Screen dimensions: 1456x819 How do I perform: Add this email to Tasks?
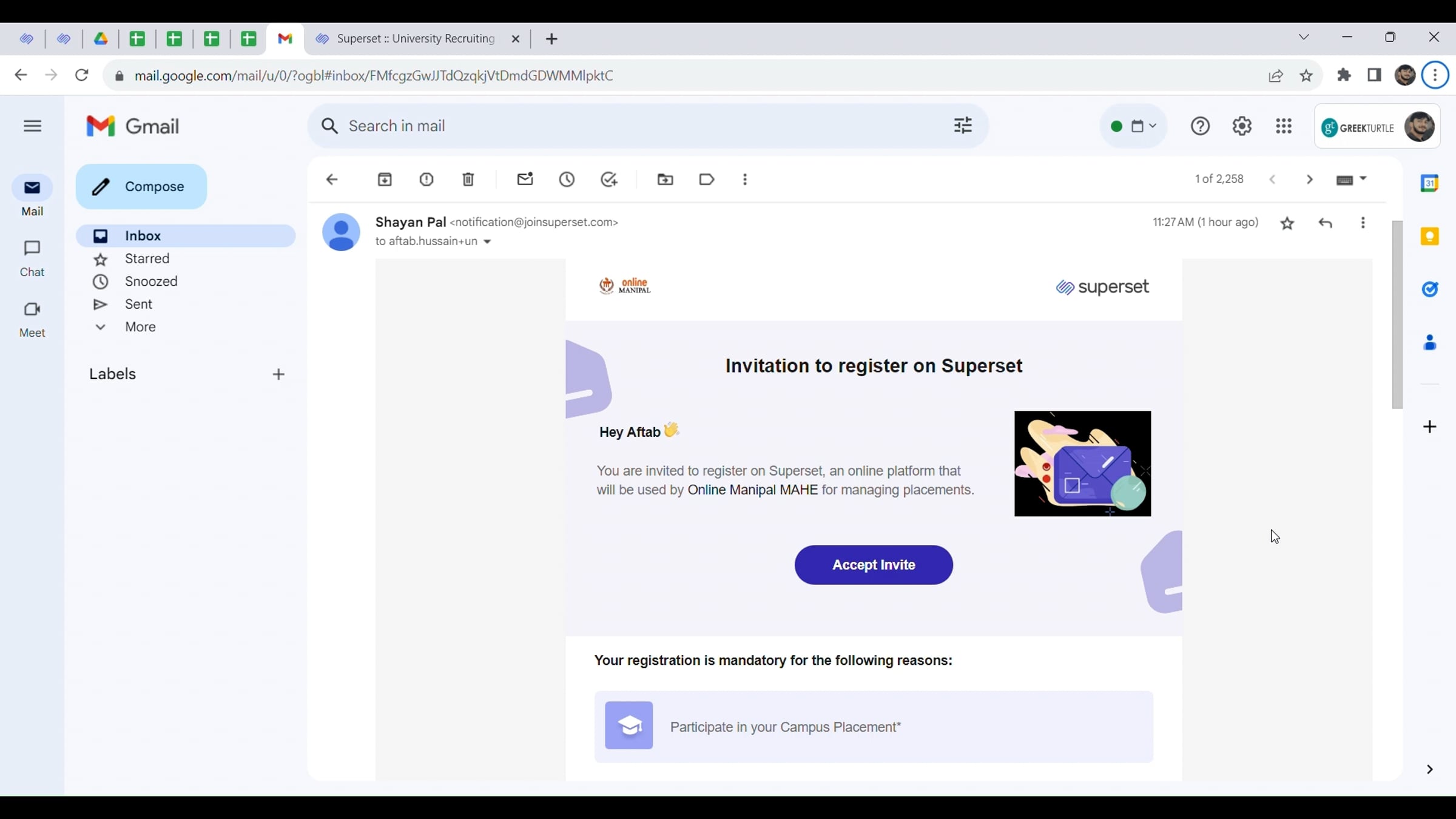click(609, 180)
